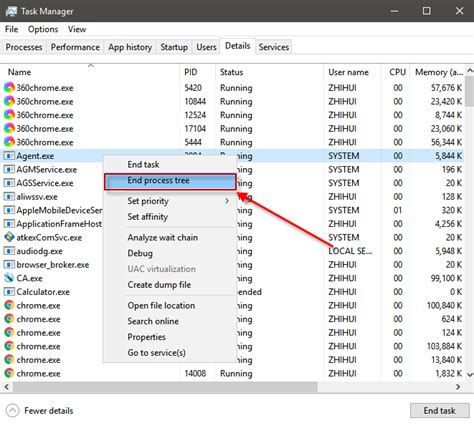Click the Task Manager title bar icon
The image size is (474, 428).
pos(11,11)
